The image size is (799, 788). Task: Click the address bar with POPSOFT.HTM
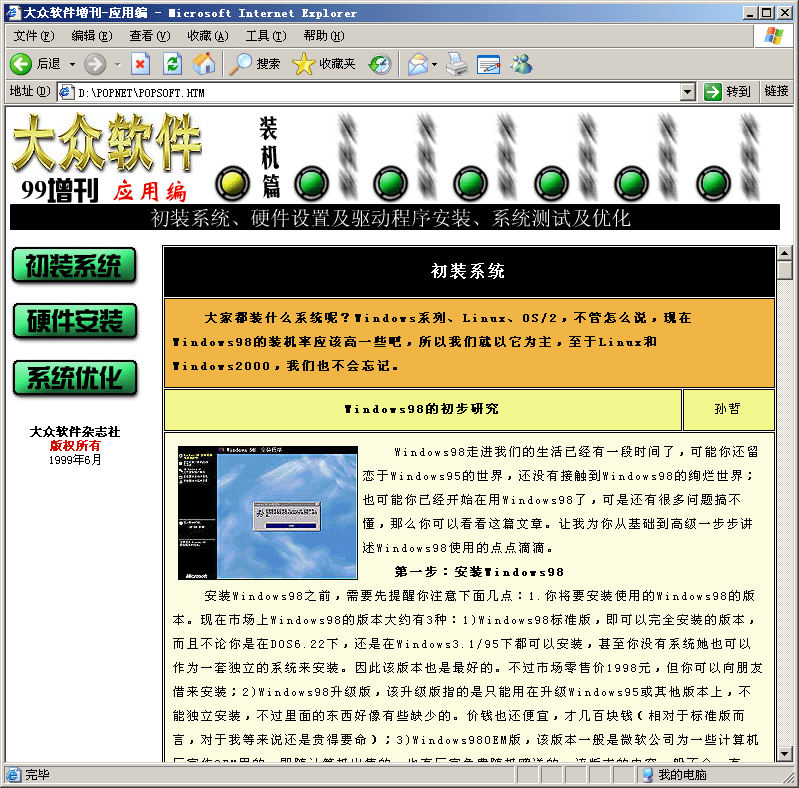377,93
